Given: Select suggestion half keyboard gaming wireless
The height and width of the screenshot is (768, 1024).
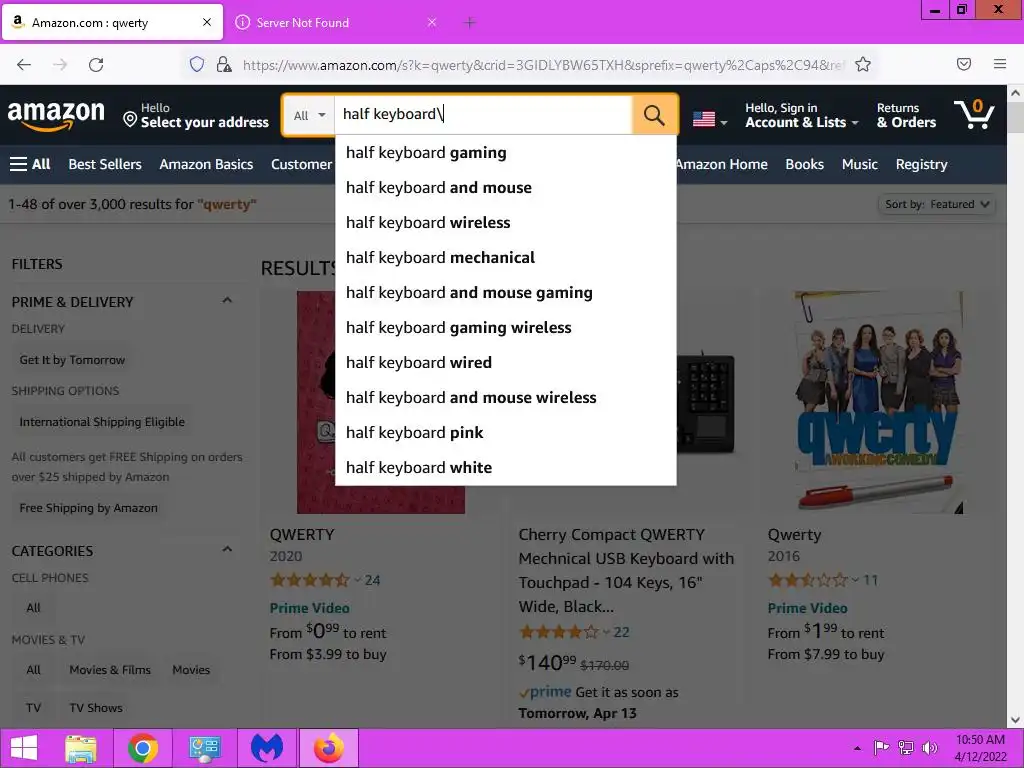Looking at the screenshot, I should (505, 328).
